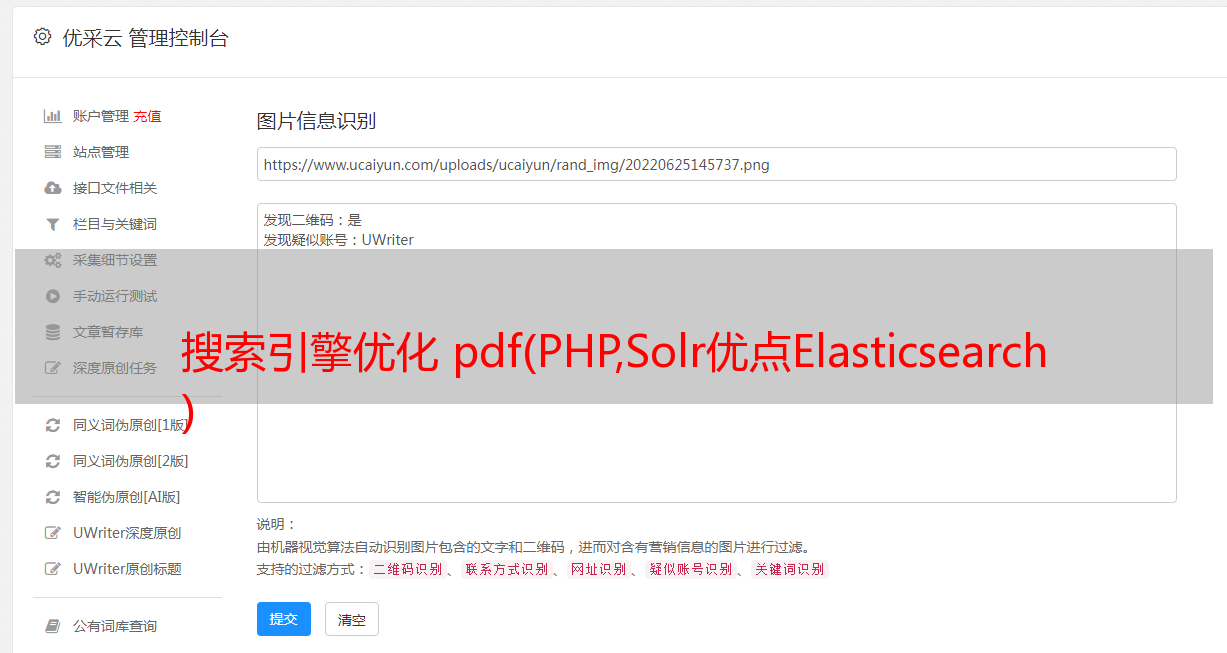Click the 关键词识别 filter tag

click(x=790, y=569)
